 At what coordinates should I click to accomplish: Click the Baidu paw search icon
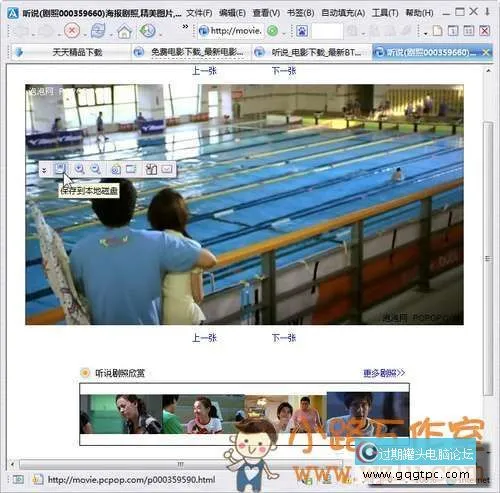302,31
